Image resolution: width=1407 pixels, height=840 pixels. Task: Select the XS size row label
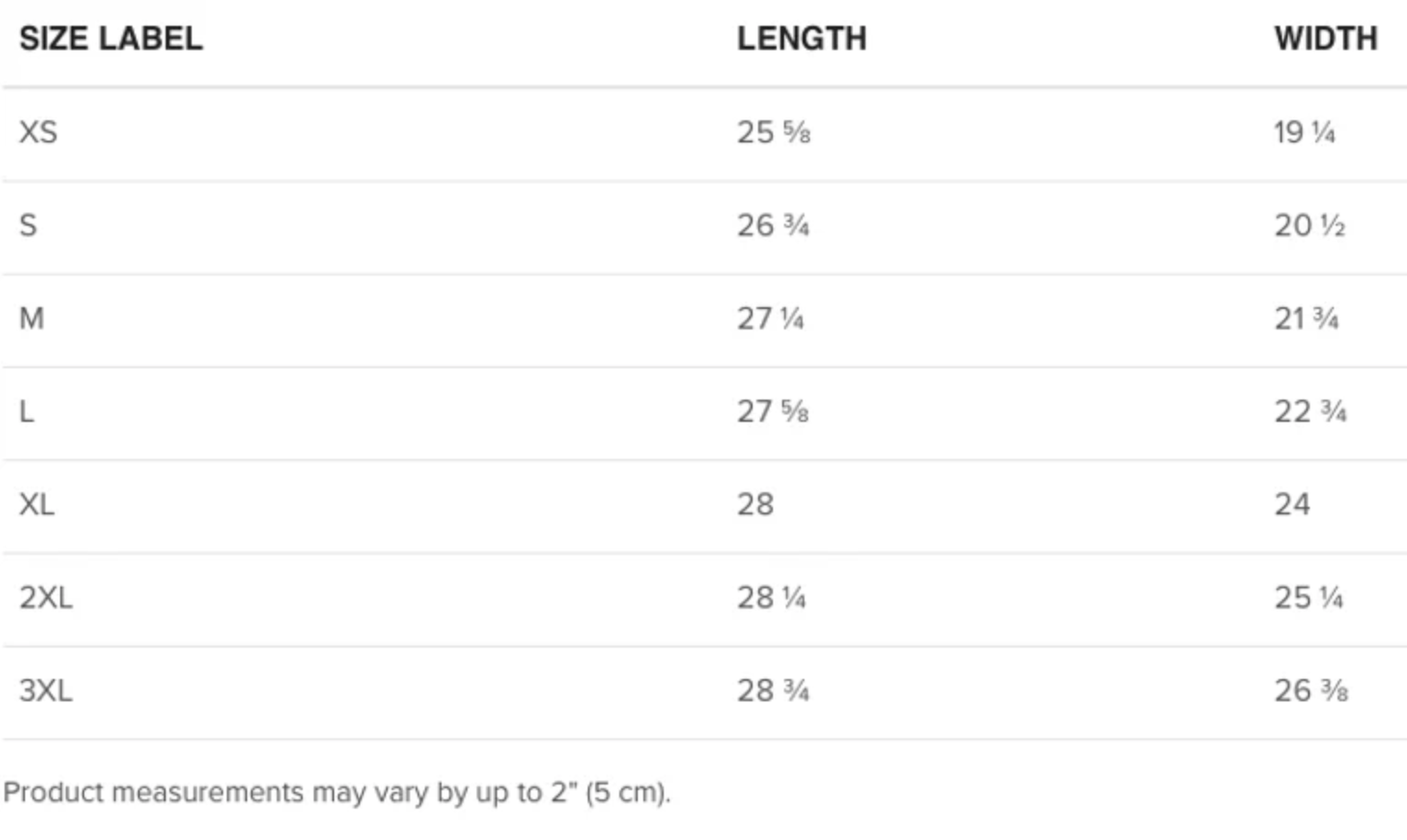pyautogui.click(x=38, y=132)
